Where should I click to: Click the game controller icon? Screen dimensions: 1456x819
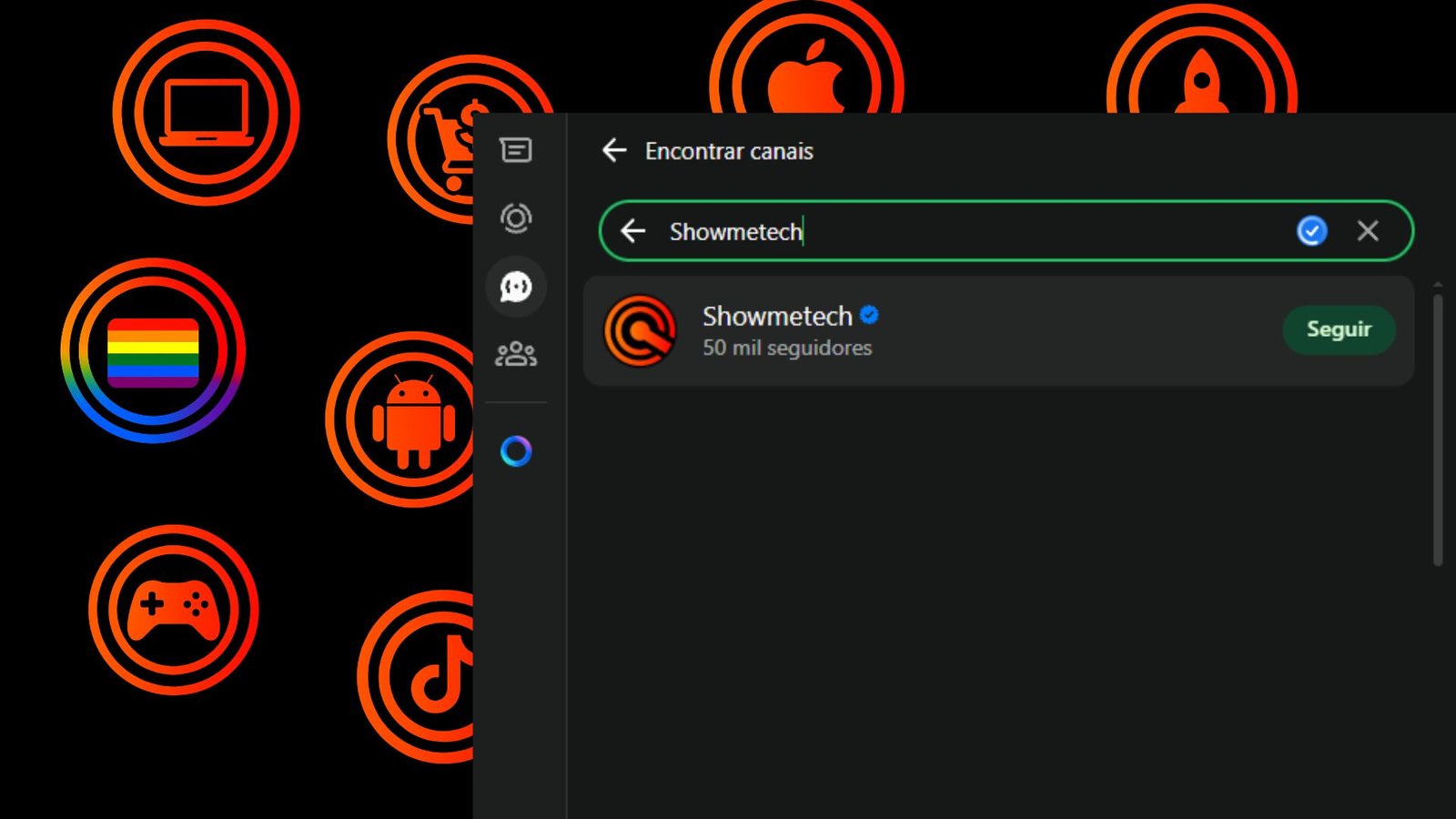pos(173,610)
